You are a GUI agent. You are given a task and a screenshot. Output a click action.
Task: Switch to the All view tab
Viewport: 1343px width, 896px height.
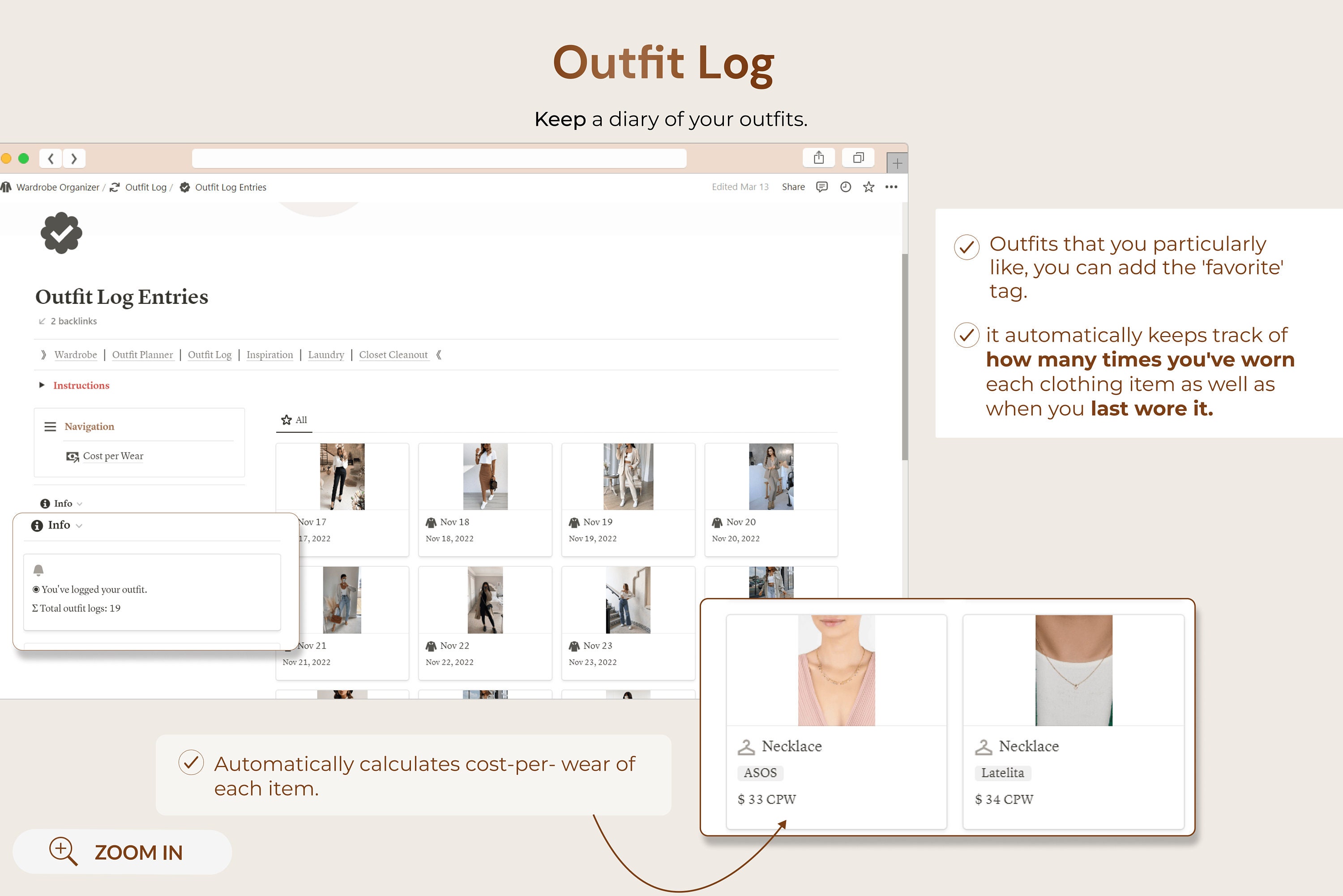pos(294,419)
